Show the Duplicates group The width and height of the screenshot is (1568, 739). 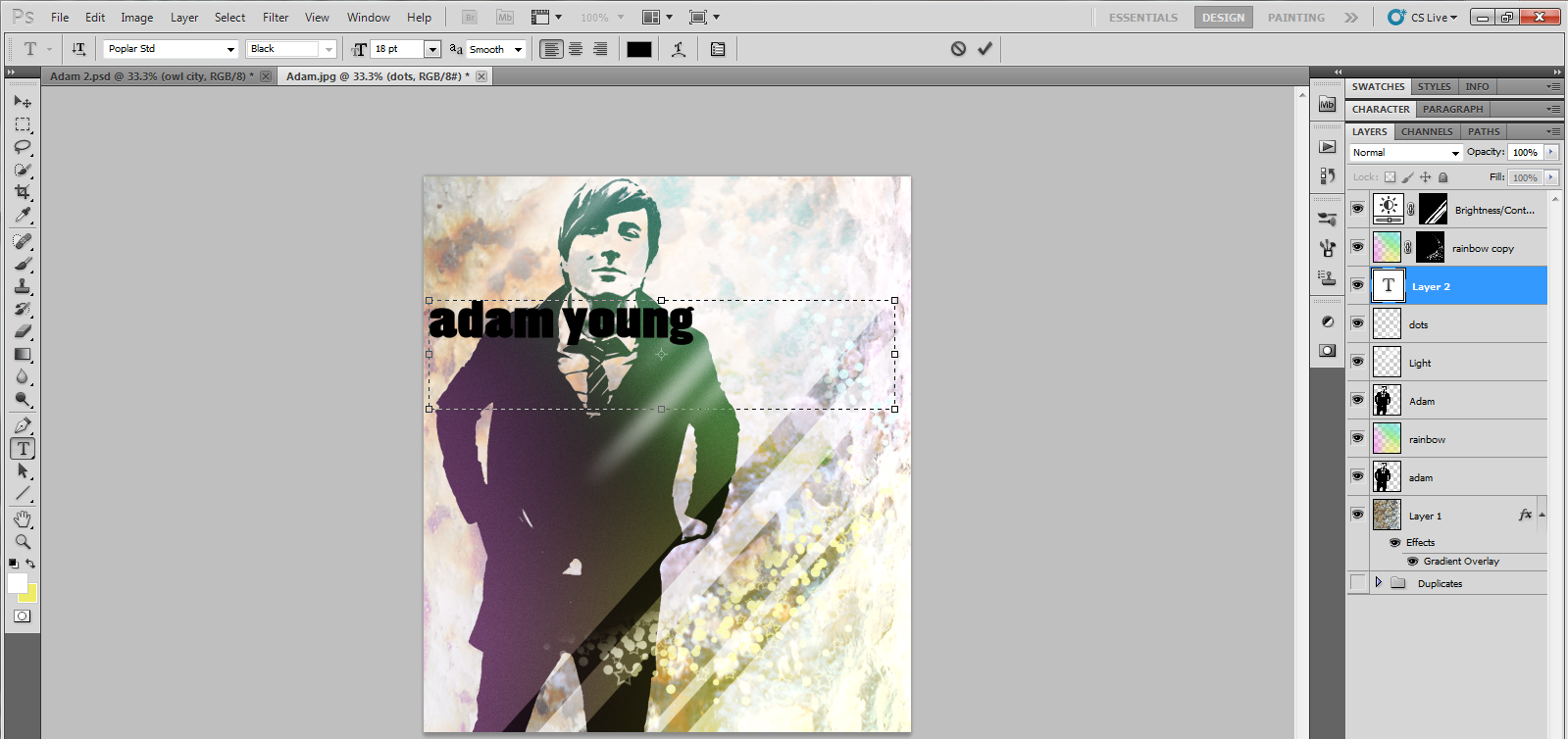(x=1357, y=582)
